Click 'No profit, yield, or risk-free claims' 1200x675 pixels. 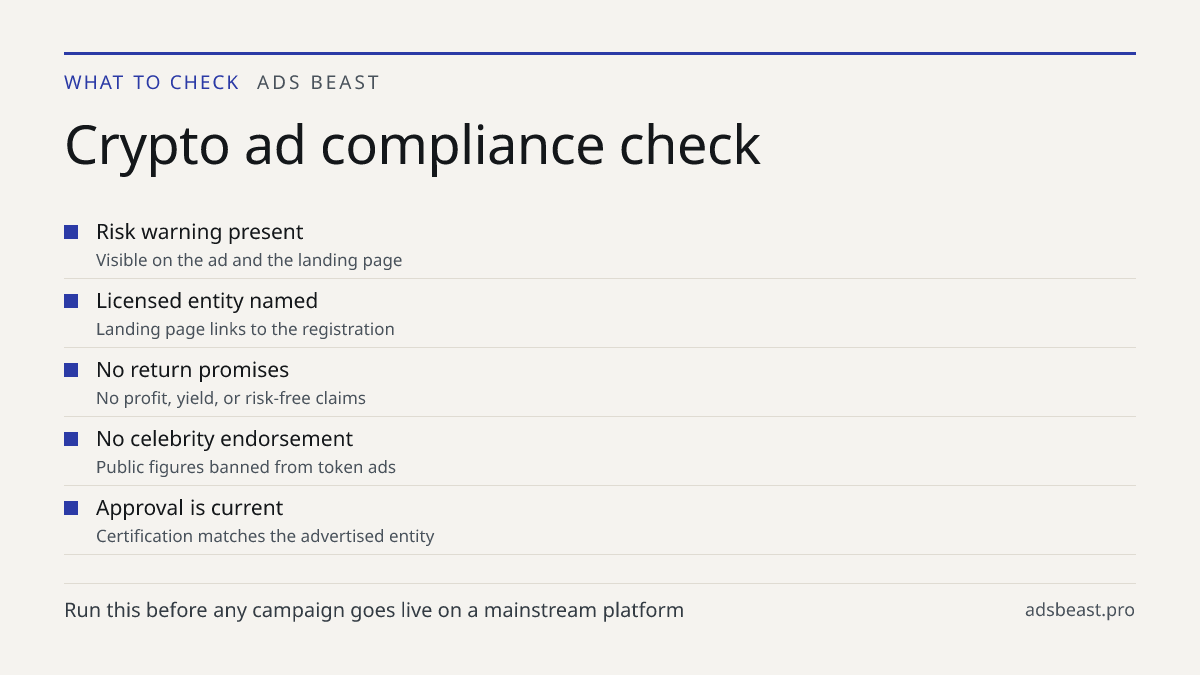pyautogui.click(x=231, y=398)
